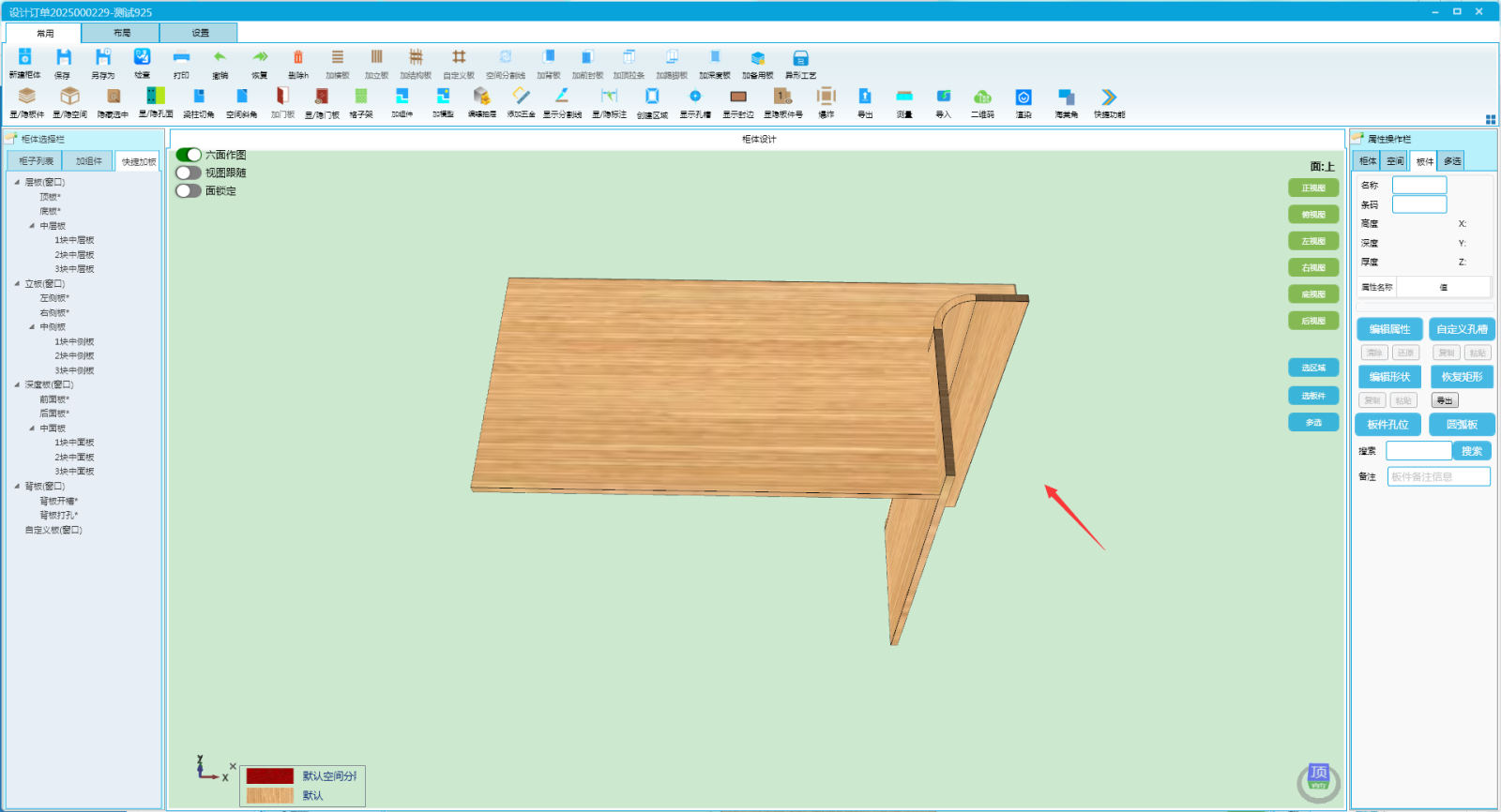Open the 空间 tab in properties panel
The image size is (1501, 812).
pyautogui.click(x=1395, y=161)
